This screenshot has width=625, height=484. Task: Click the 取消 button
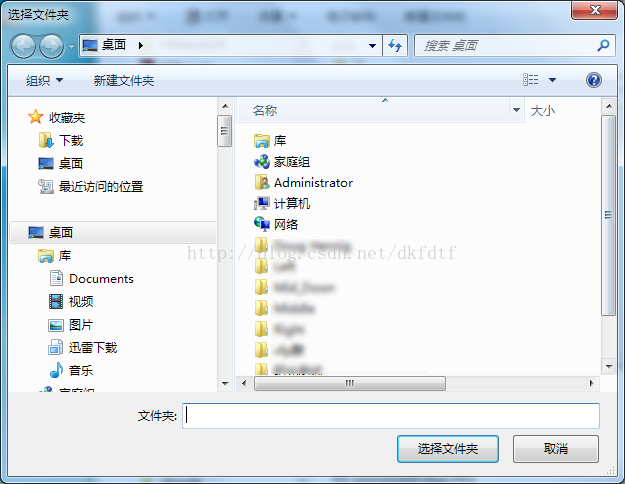pyautogui.click(x=556, y=449)
